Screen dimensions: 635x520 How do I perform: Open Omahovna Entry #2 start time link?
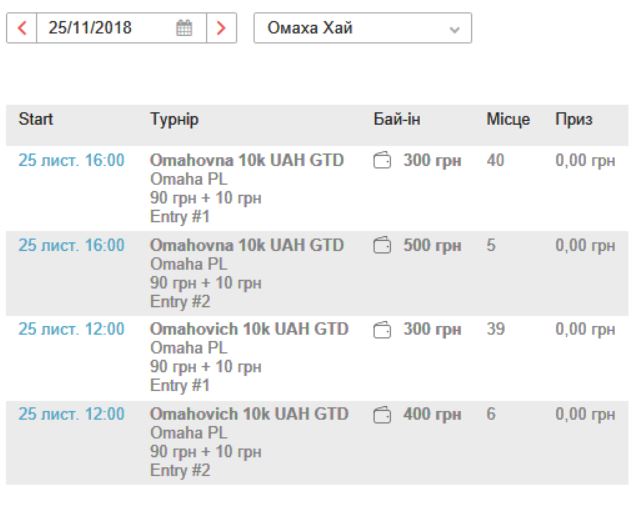71,246
